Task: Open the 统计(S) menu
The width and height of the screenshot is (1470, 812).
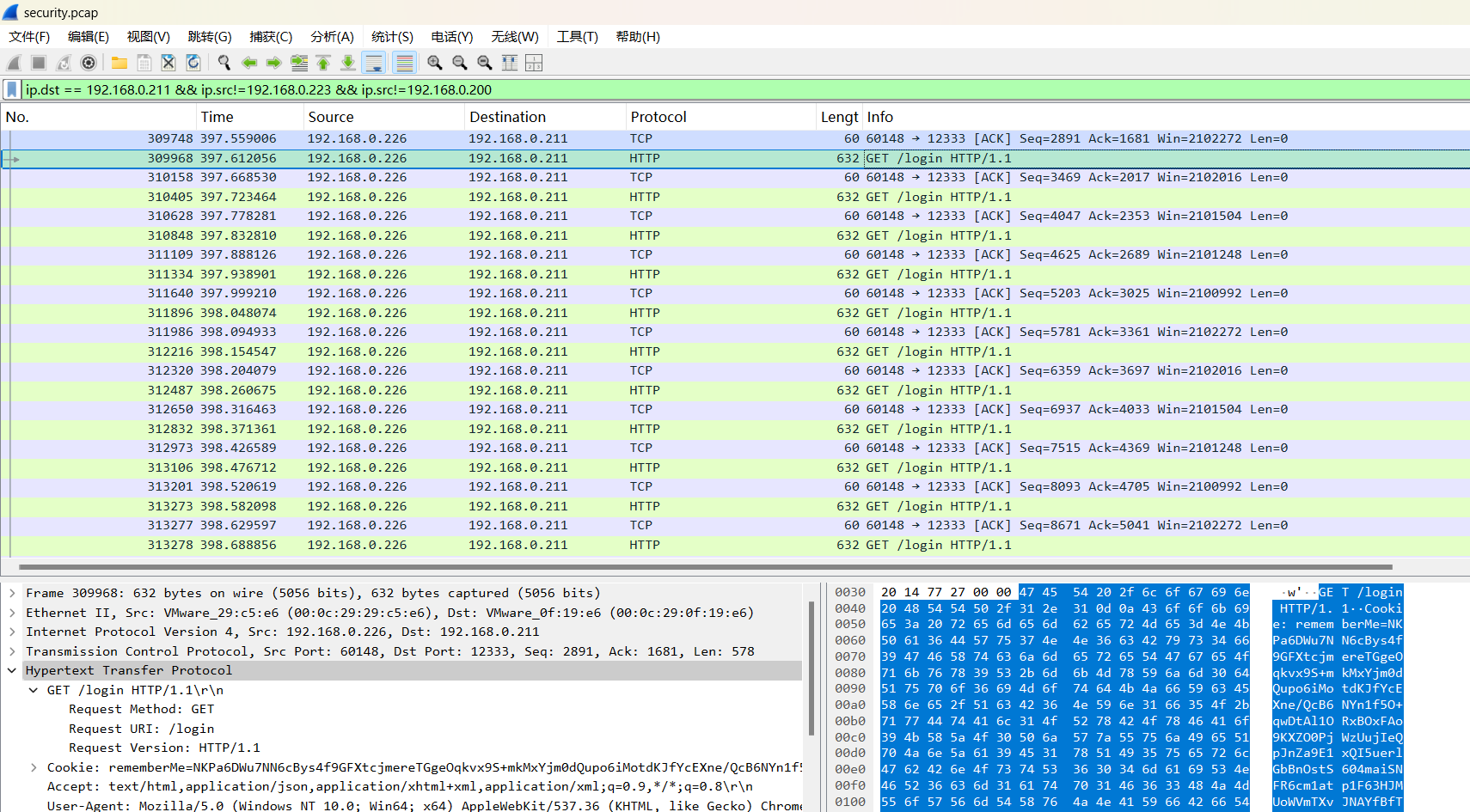Action: (x=392, y=37)
